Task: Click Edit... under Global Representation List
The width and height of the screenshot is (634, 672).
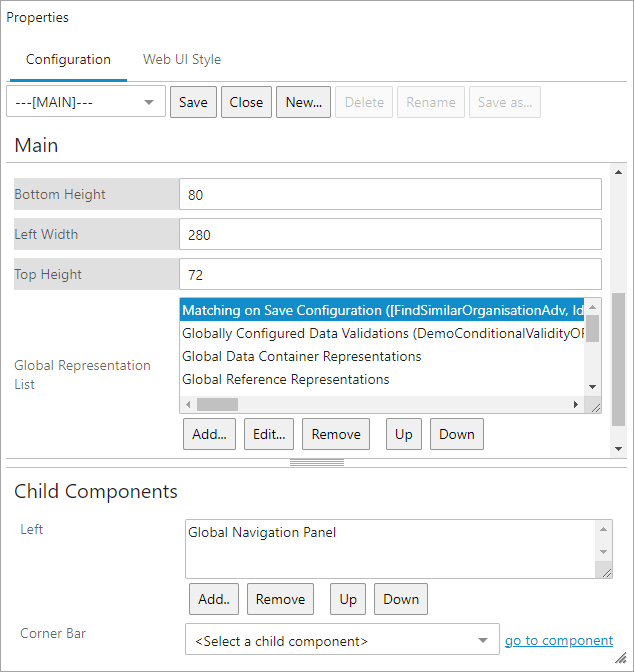Action: pyautogui.click(x=268, y=434)
